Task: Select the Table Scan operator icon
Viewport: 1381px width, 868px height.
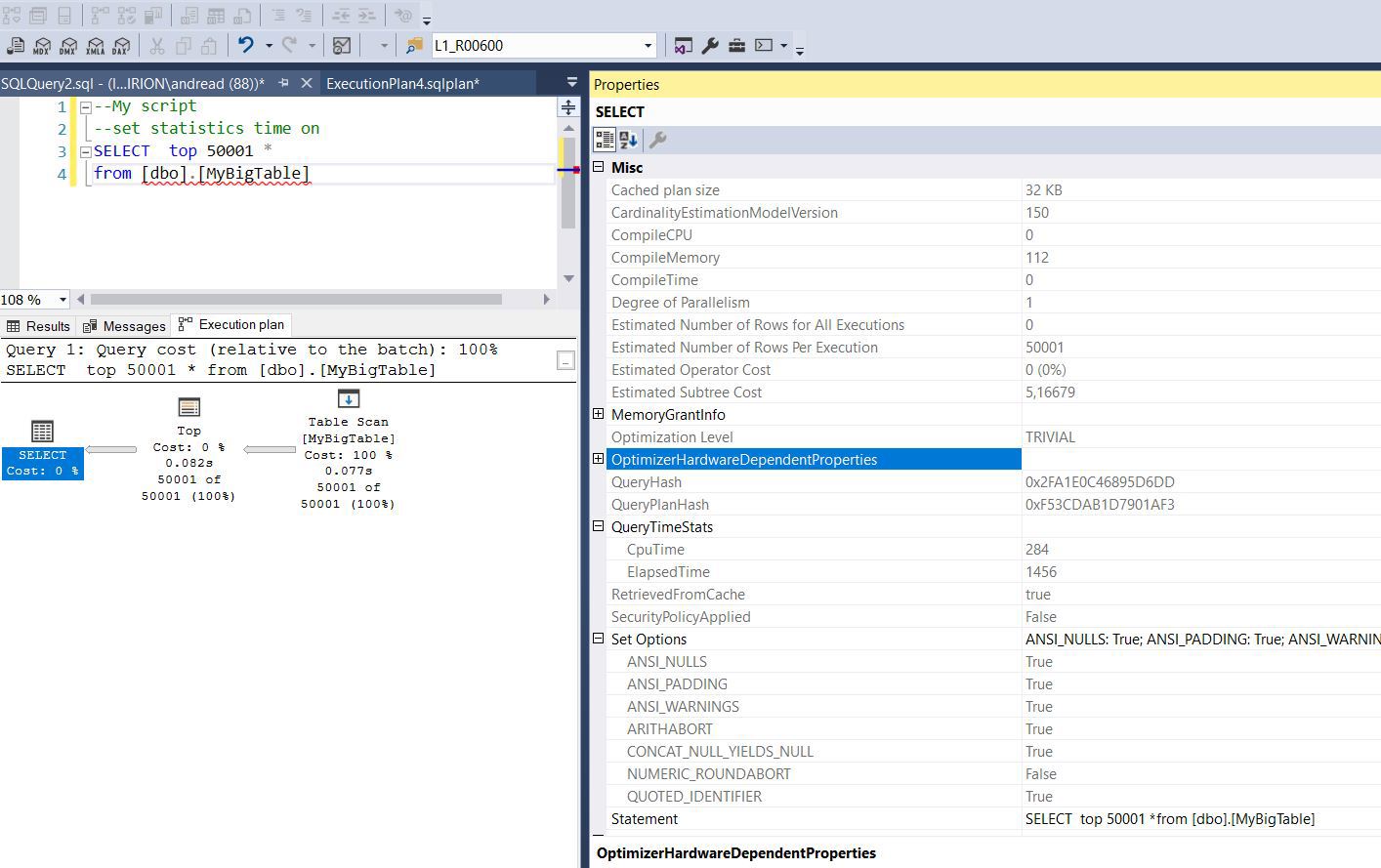Action: (348, 399)
